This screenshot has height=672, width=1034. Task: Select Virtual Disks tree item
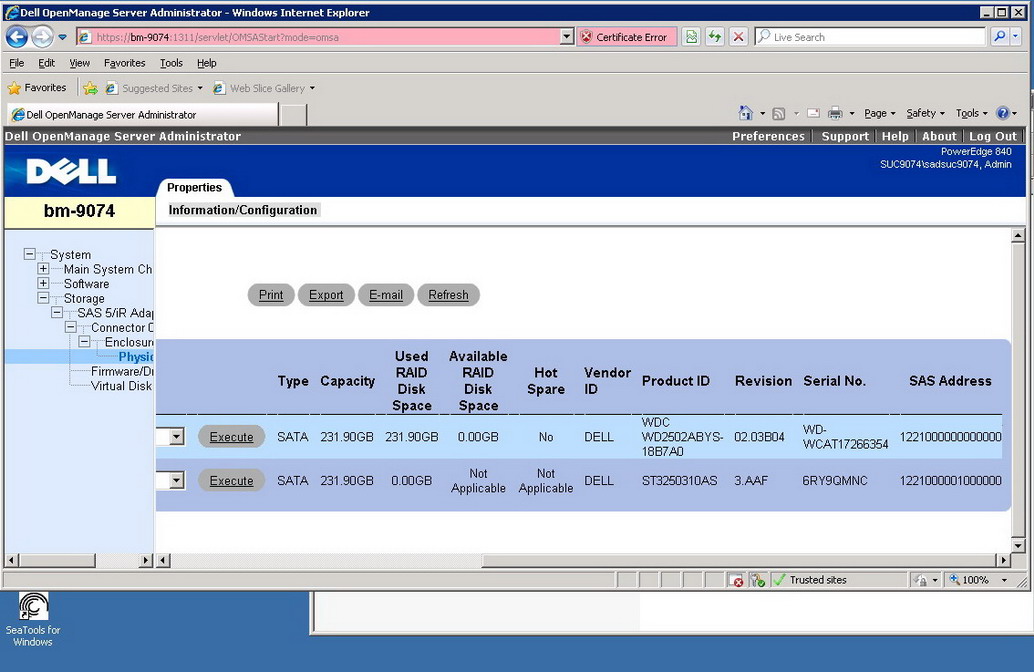pos(121,386)
